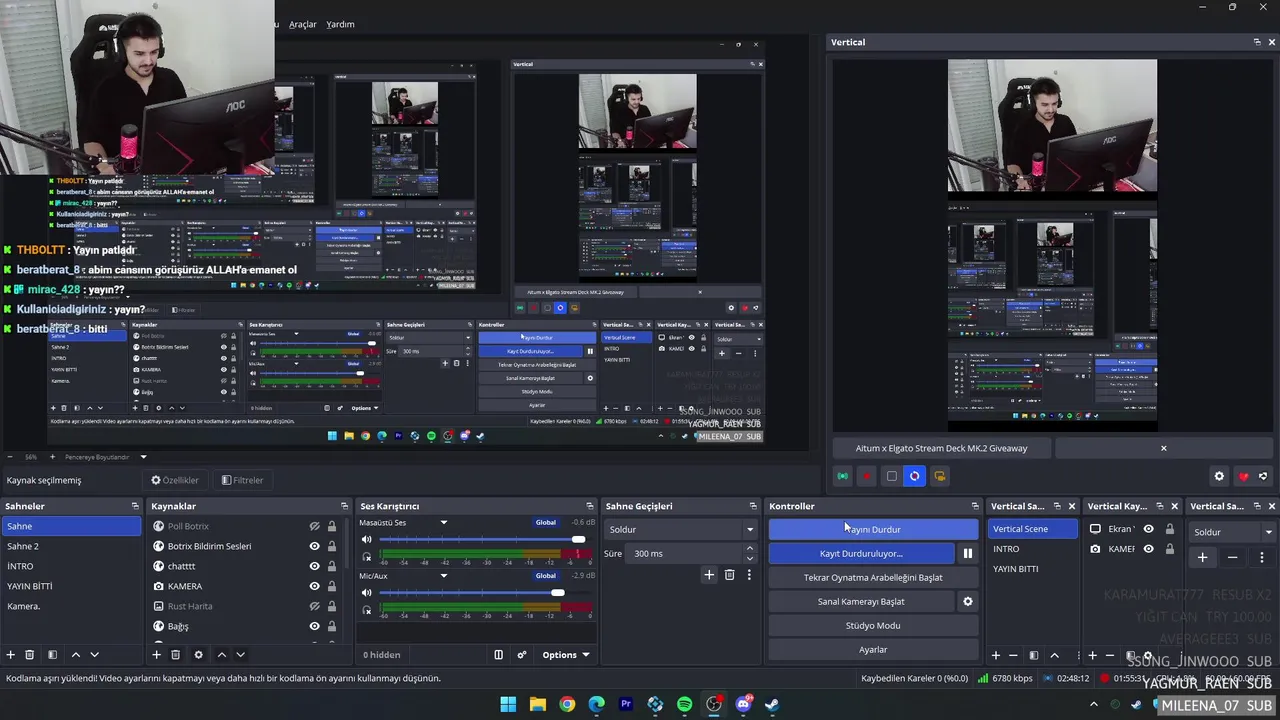Click Tekrar Oynatma Arabelleğini Başlat button
This screenshot has width=1280, height=720.
coord(873,577)
